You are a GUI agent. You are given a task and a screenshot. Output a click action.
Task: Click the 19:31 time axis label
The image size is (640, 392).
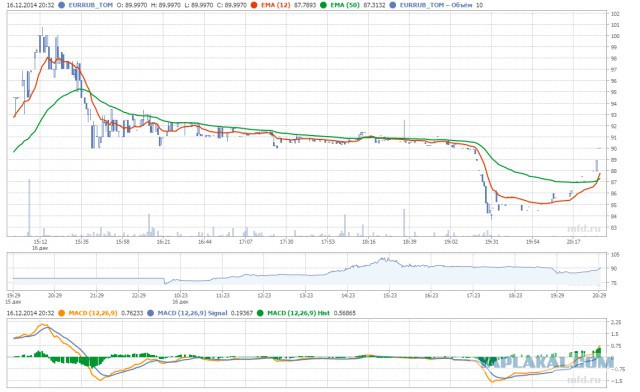tap(491, 242)
